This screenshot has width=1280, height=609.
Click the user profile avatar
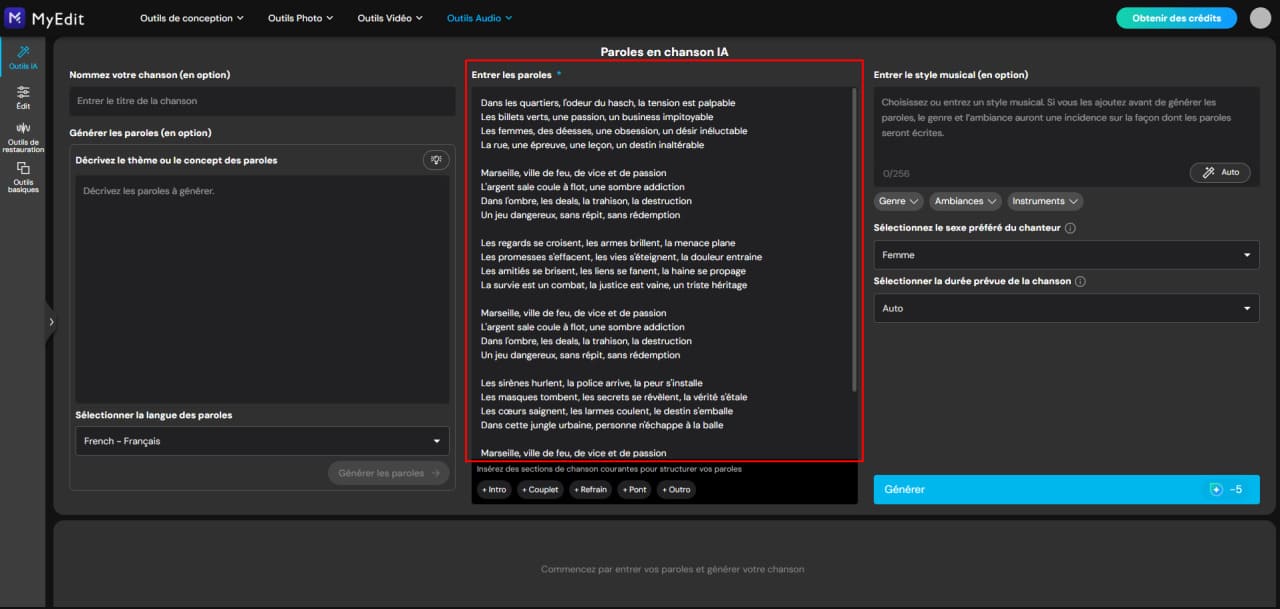pos(1260,18)
